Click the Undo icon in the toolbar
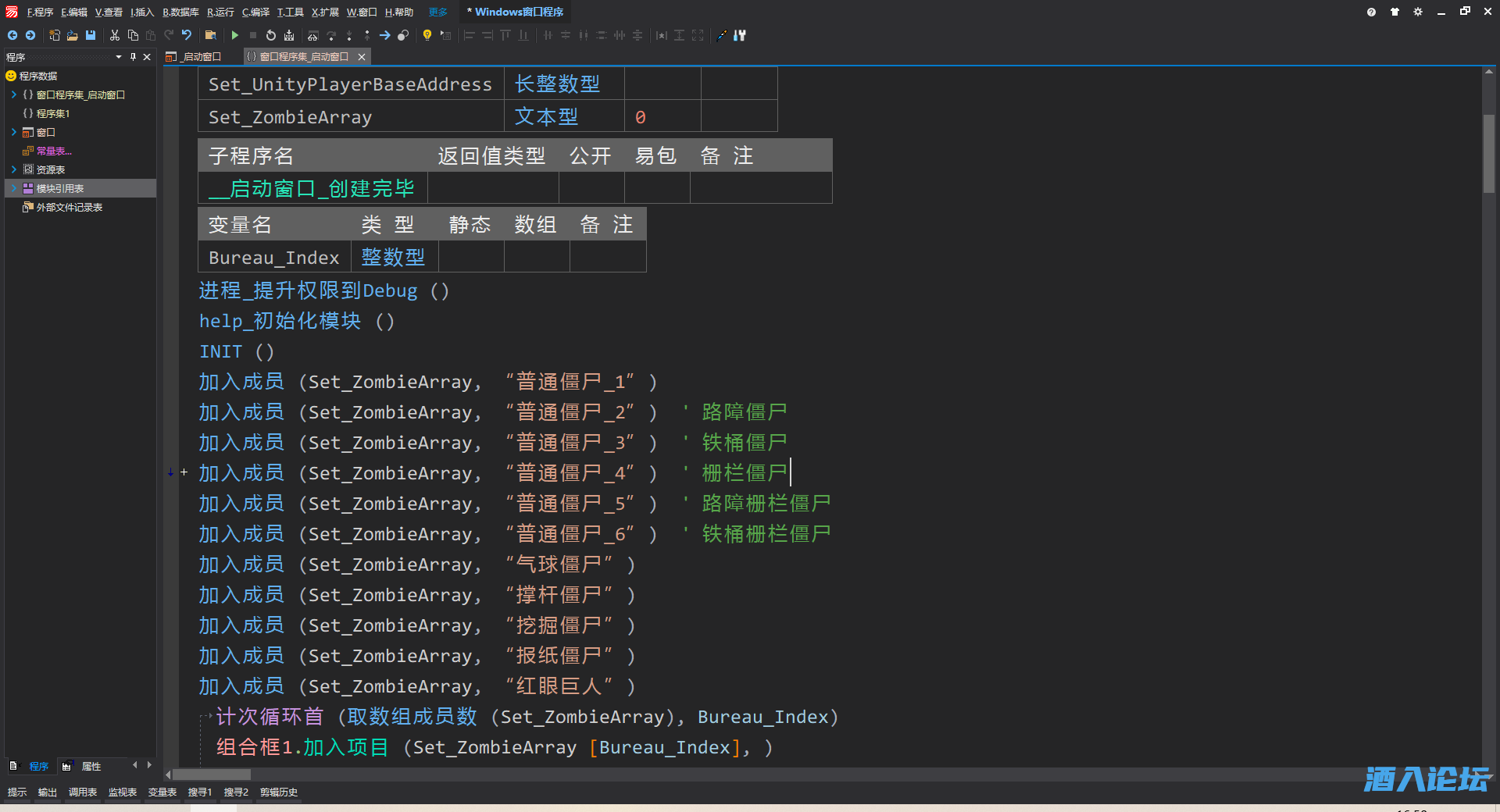1500x812 pixels. coord(186,35)
